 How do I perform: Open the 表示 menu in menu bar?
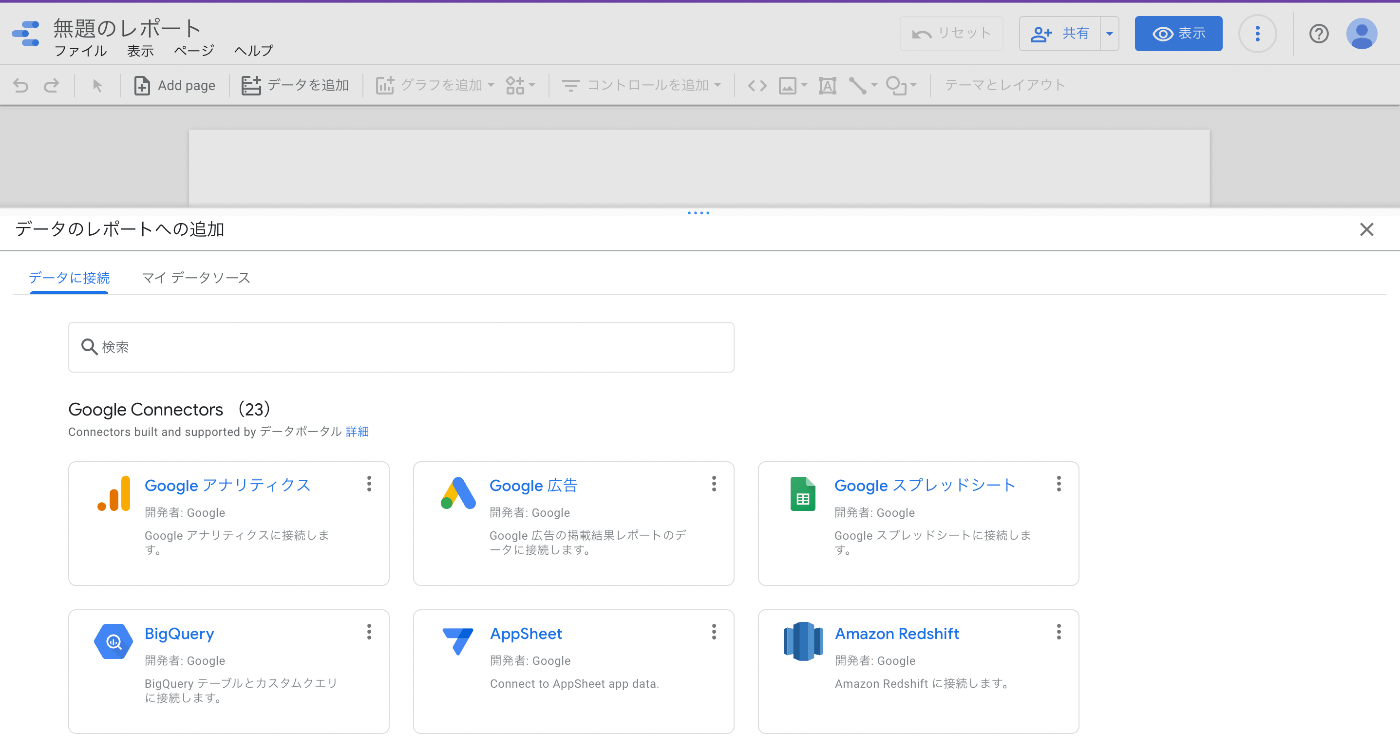click(140, 51)
